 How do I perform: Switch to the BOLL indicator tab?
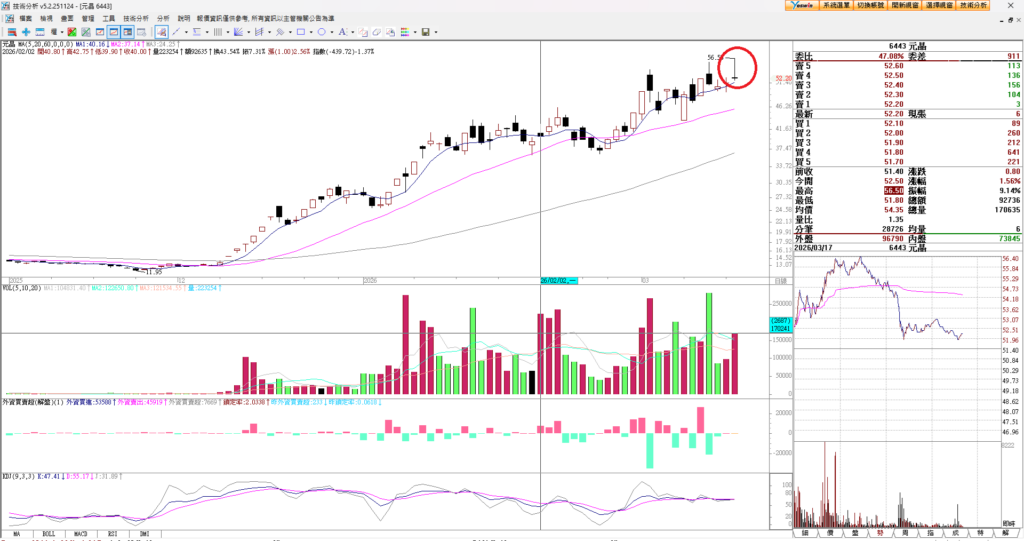pyautogui.click(x=48, y=535)
